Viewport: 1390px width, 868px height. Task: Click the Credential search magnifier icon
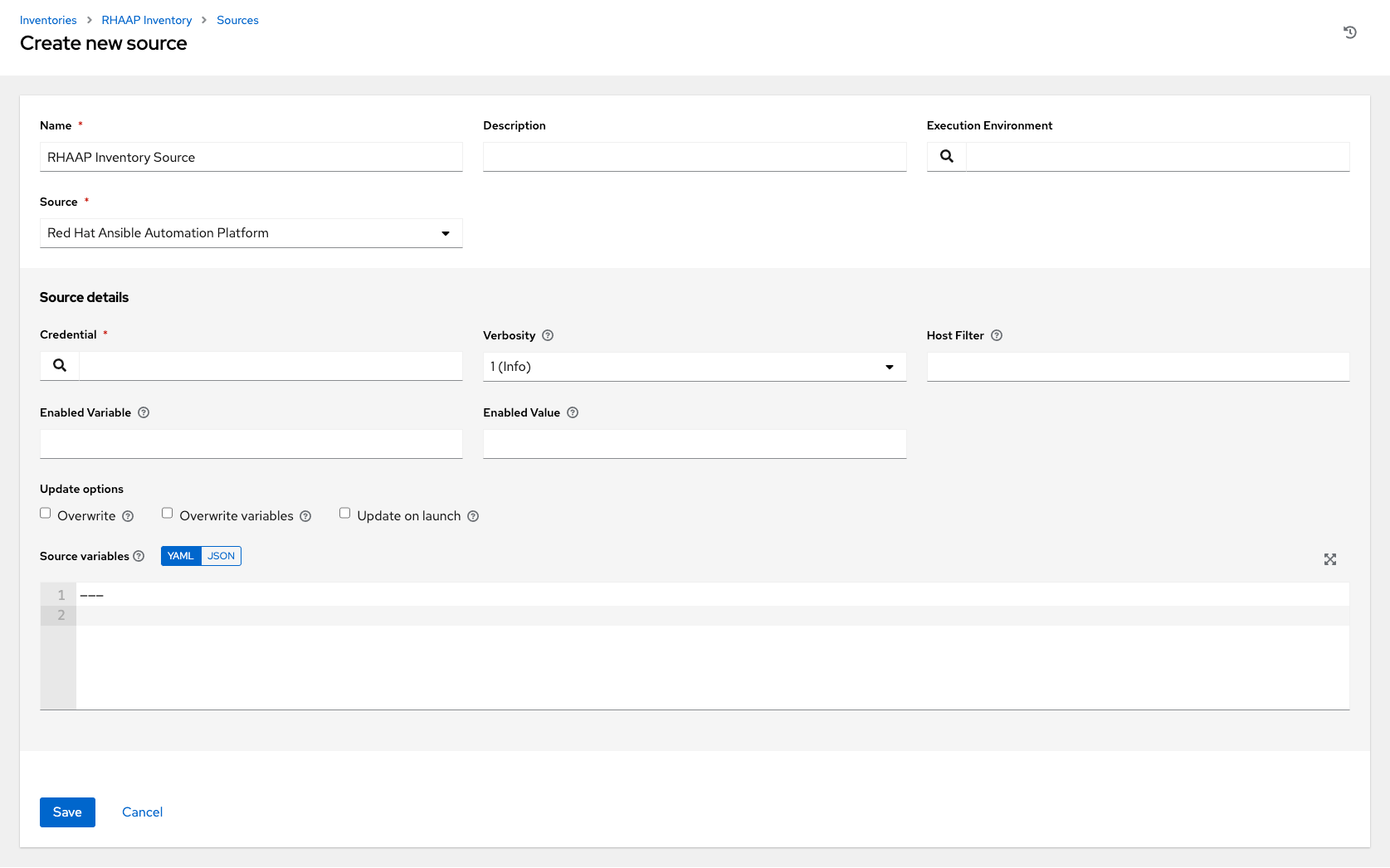click(x=58, y=365)
